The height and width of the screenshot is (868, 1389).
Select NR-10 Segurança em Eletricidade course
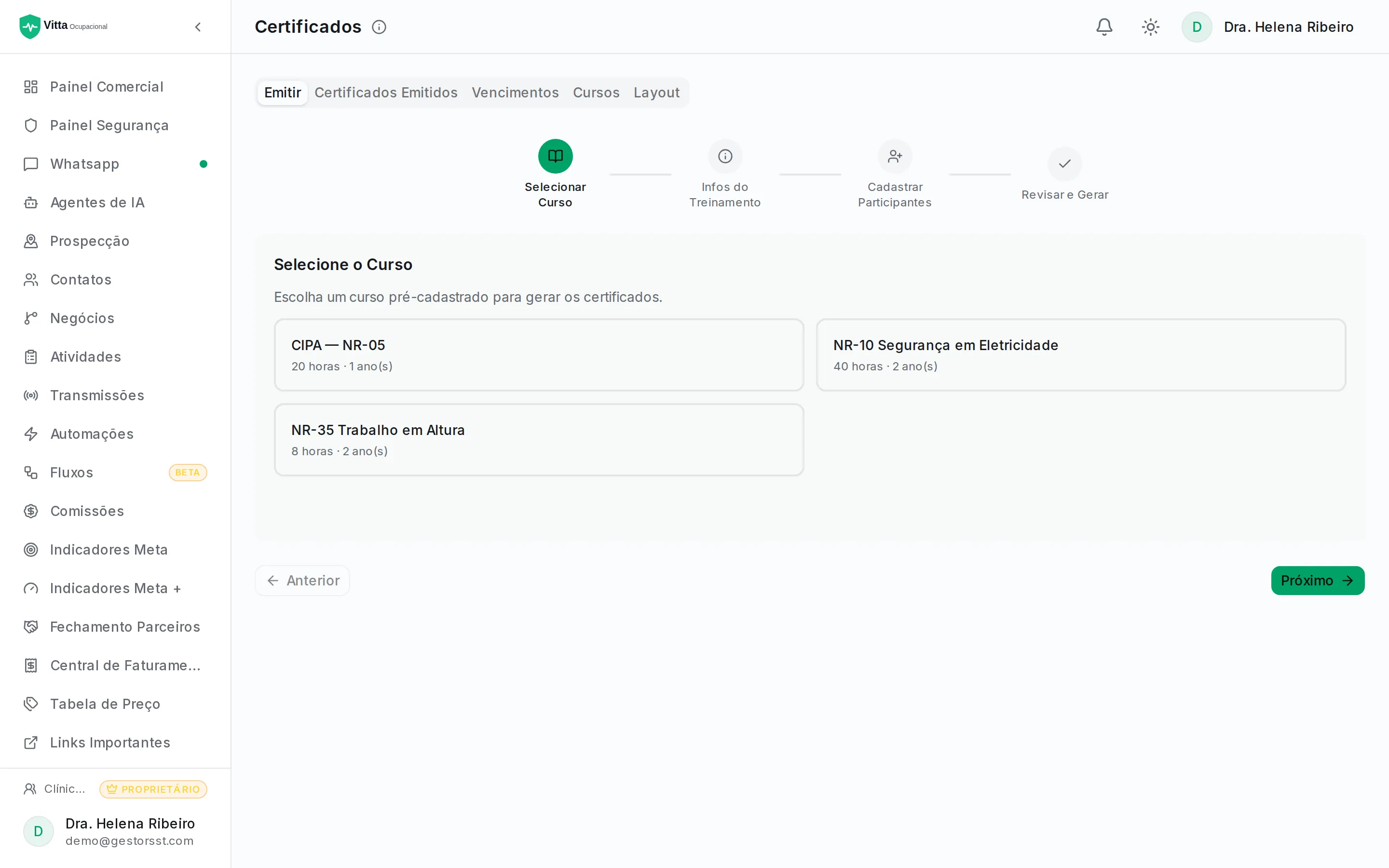point(1081,355)
